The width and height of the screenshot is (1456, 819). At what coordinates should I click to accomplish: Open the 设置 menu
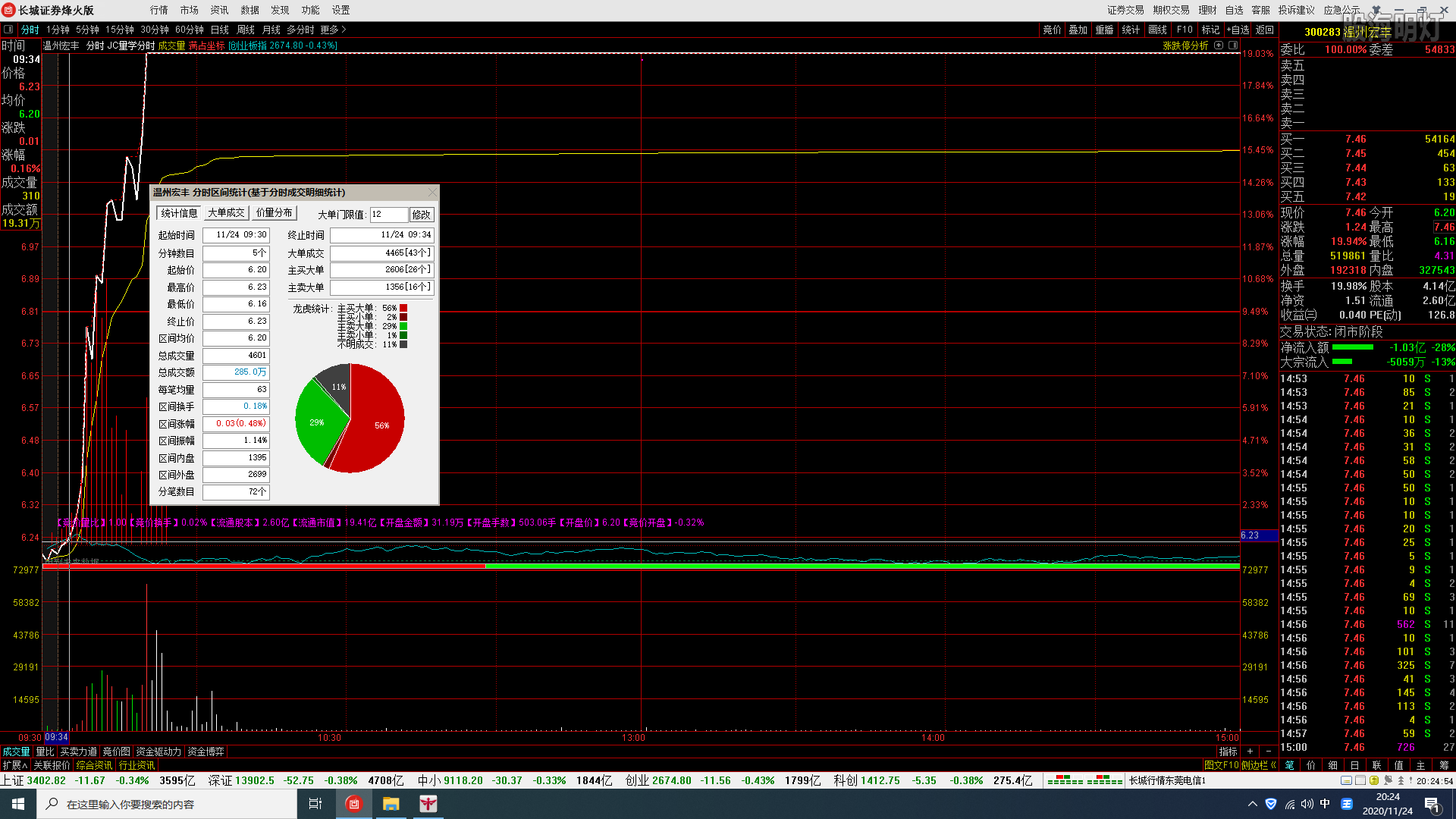[341, 10]
